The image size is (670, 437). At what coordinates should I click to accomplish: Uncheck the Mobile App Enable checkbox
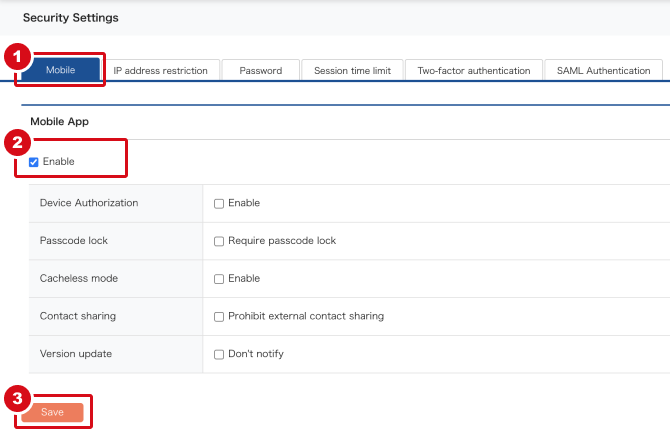coord(34,162)
